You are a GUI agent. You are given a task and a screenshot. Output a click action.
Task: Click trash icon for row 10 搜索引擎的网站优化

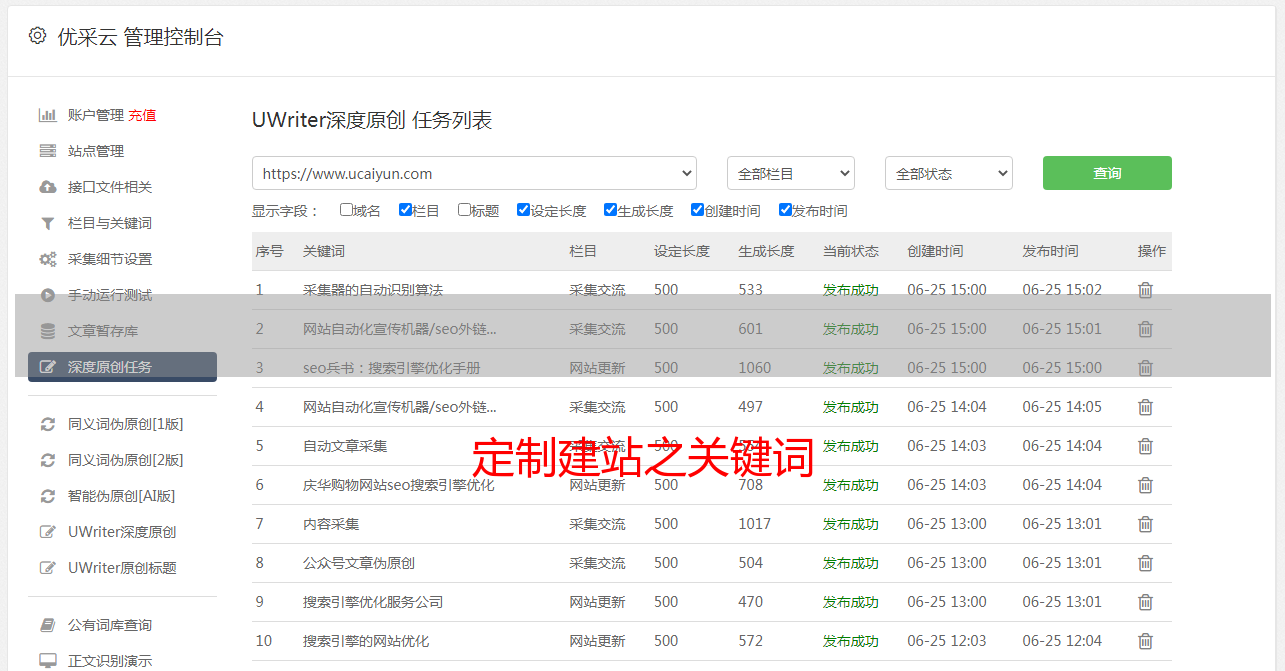click(1145, 641)
